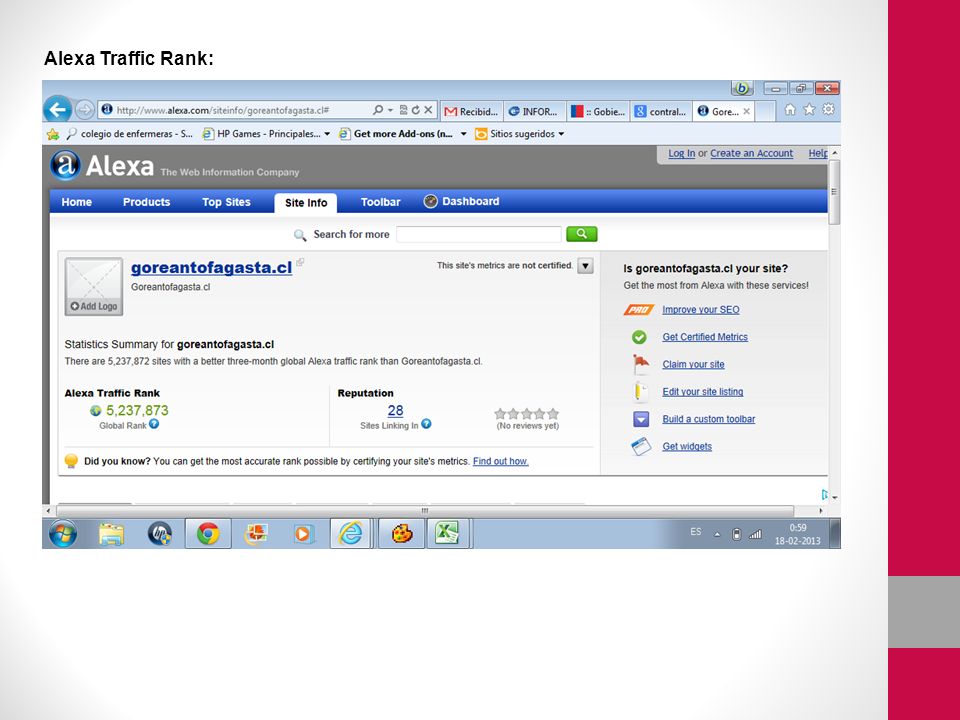The image size is (960, 720).
Task: Click the compatibility view icon in address bar
Action: pyautogui.click(x=403, y=110)
